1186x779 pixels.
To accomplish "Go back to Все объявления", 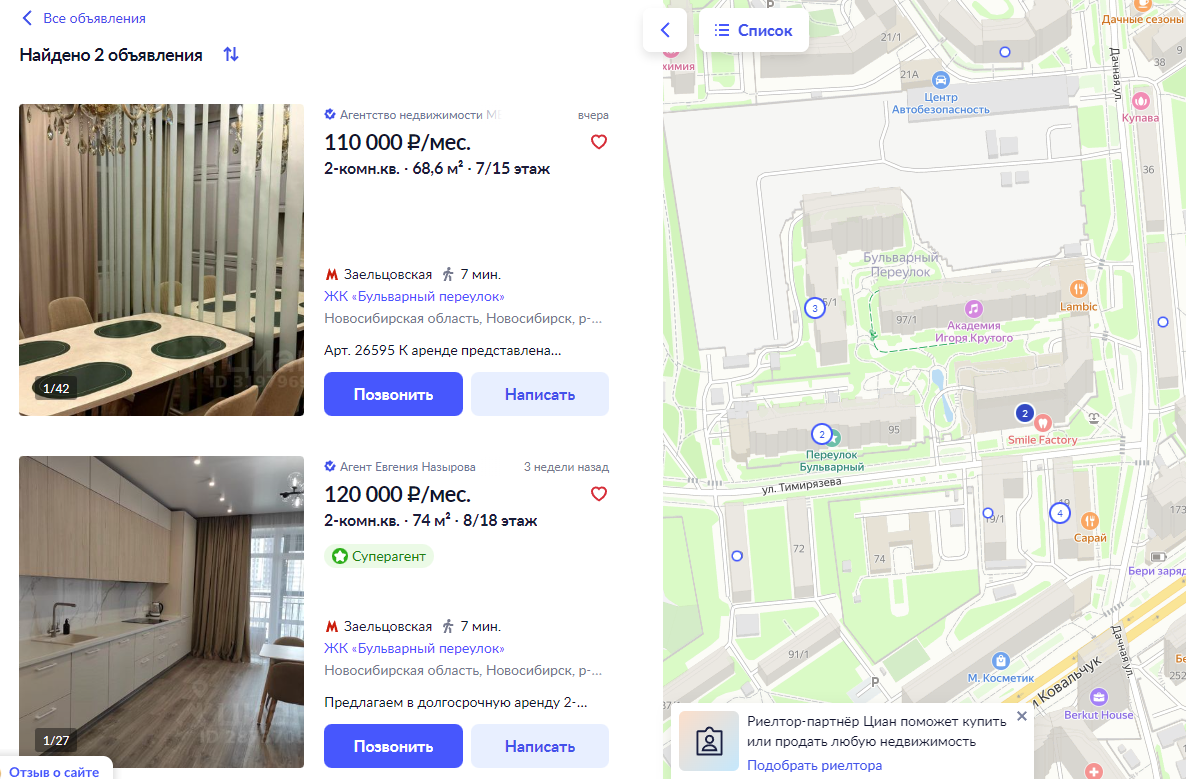I will click(84, 18).
